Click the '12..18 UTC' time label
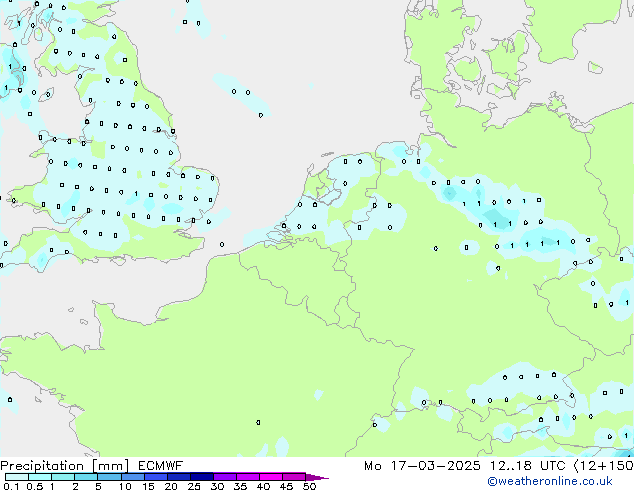Screen dimensions: 634x490 (527, 466)
